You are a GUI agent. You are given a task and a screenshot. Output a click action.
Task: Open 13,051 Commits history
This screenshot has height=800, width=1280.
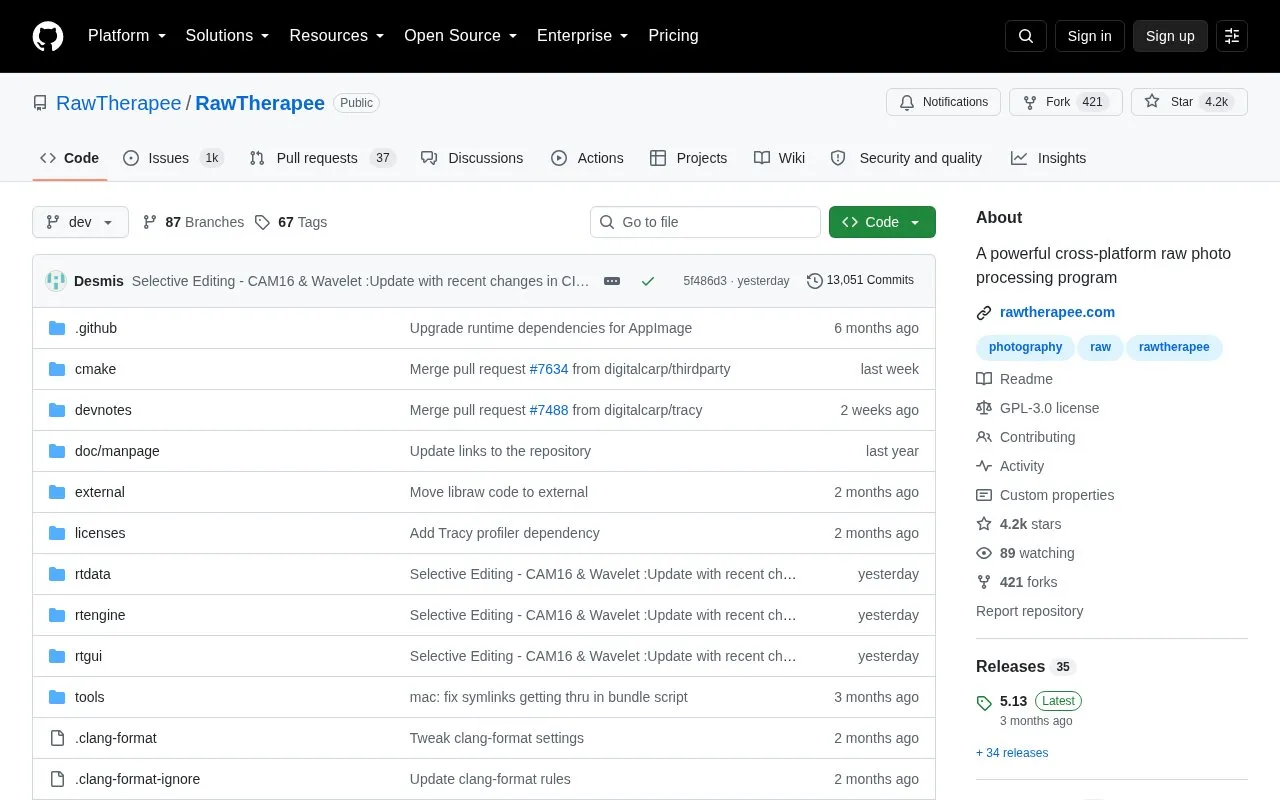pyautogui.click(x=860, y=281)
